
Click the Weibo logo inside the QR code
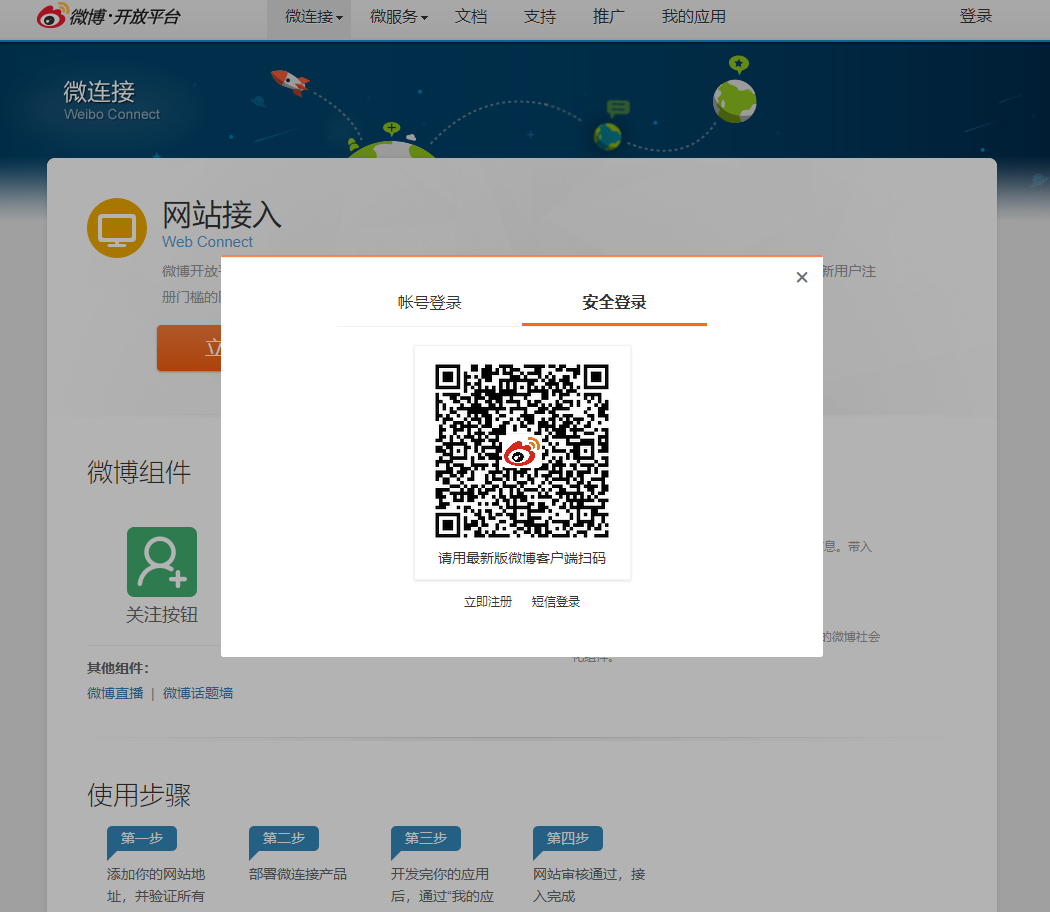click(522, 452)
